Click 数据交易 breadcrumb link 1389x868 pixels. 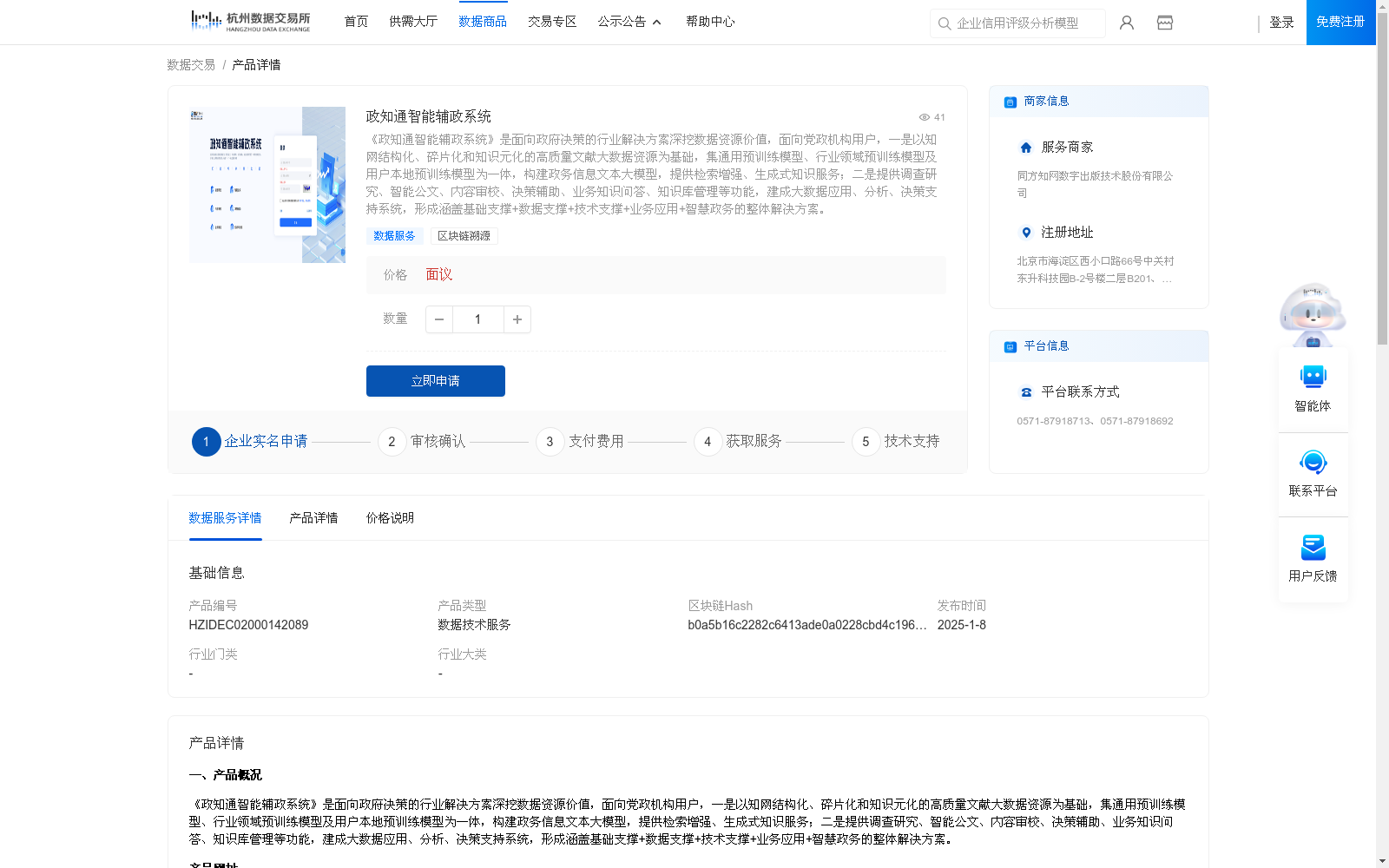191,65
